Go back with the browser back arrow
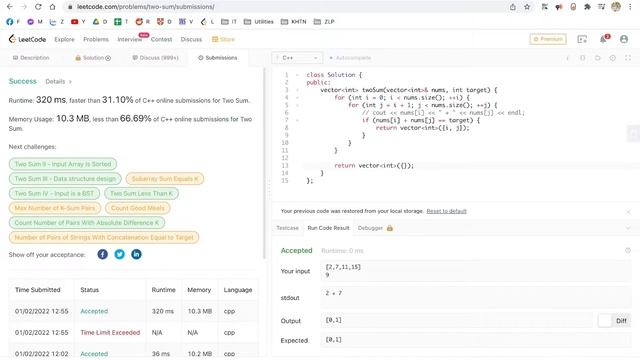Viewport: 640px width, 360px height. [10, 7]
